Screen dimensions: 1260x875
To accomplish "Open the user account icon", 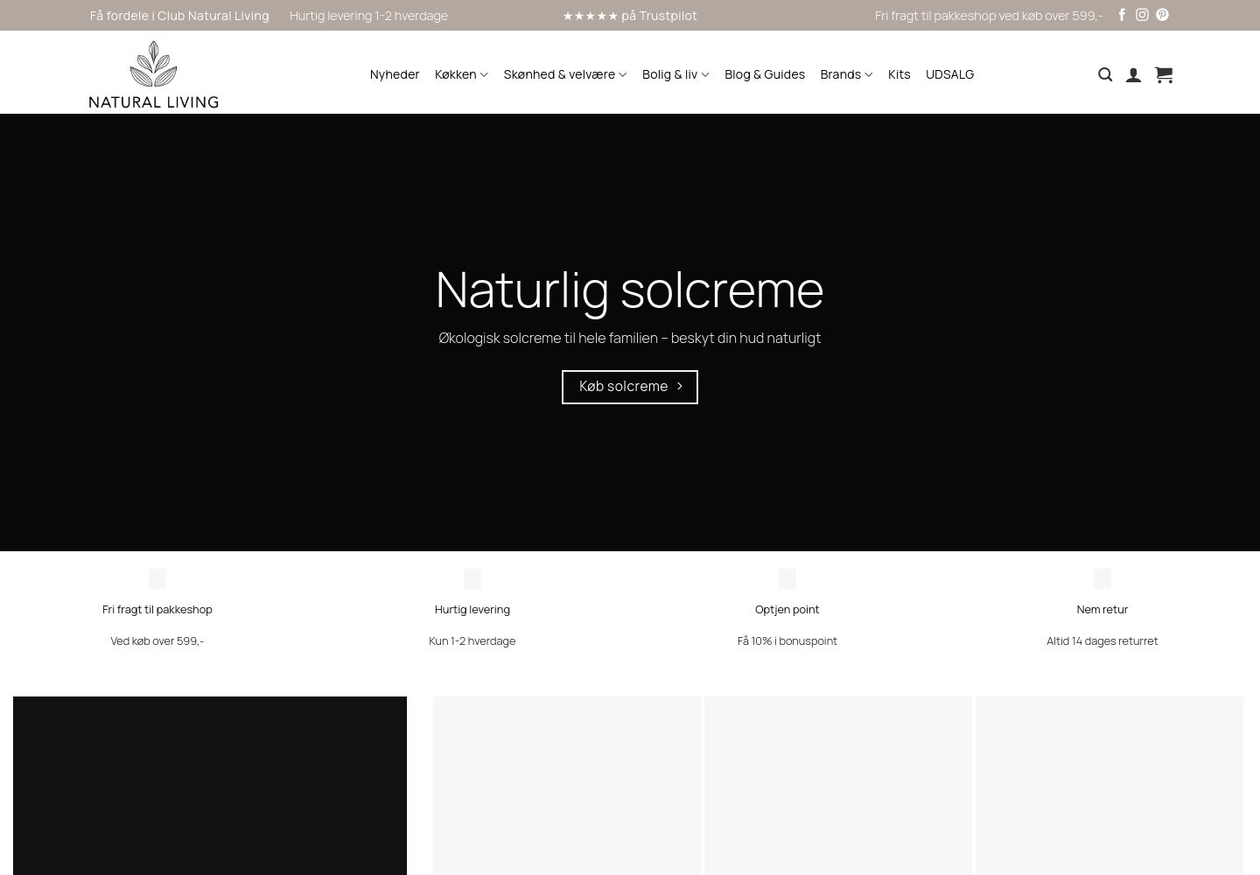I will 1133,75.
